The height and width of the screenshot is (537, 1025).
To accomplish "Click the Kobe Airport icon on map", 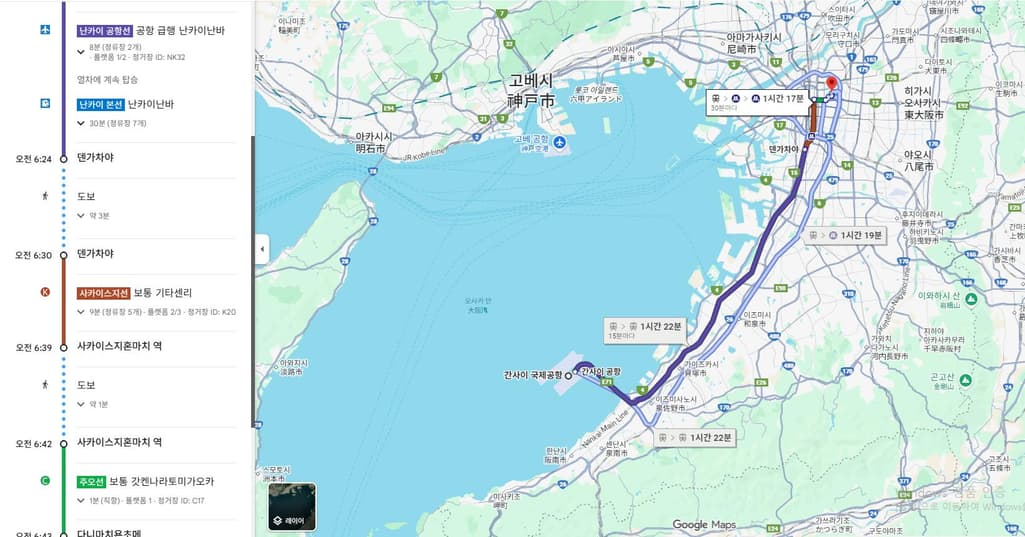I will tap(559, 142).
